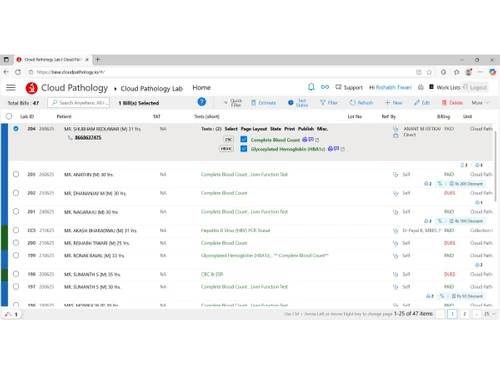Toggle the select-all radio in header row
The image size is (500, 375).
pyautogui.click(x=9, y=116)
